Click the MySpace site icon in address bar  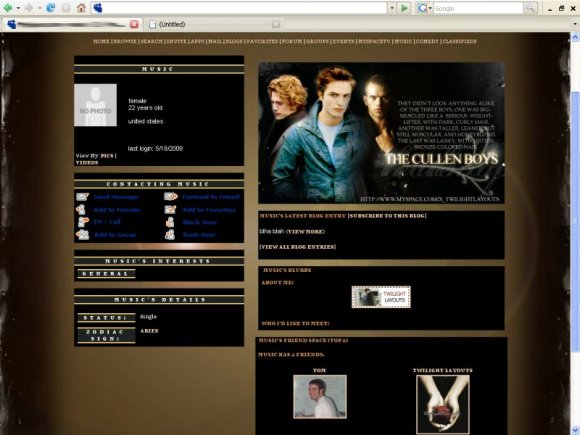point(98,8)
